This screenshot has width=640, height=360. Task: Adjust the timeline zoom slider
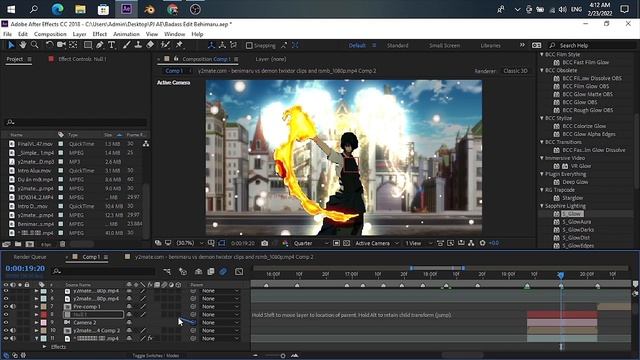(282, 356)
